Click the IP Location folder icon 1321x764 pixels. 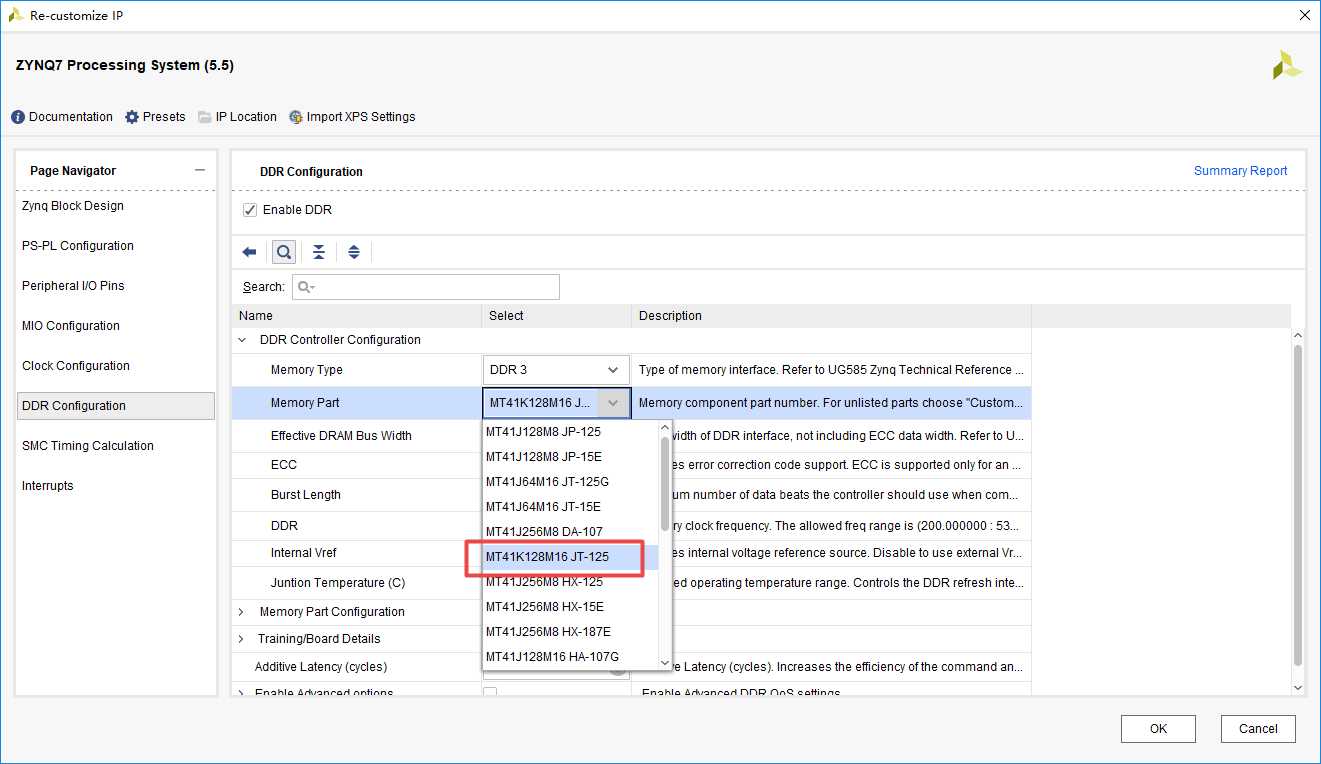click(x=205, y=117)
